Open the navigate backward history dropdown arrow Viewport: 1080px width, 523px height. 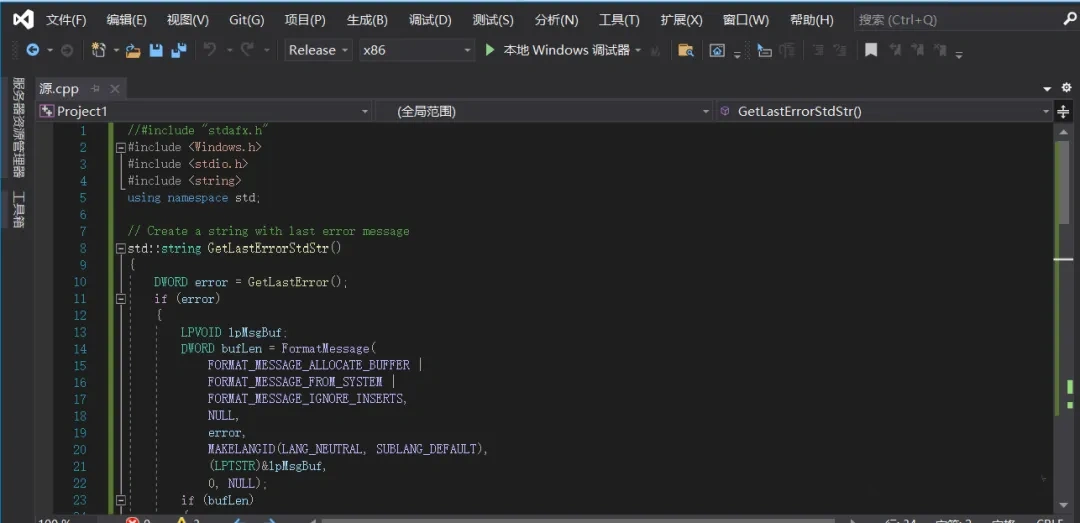[x=50, y=50]
